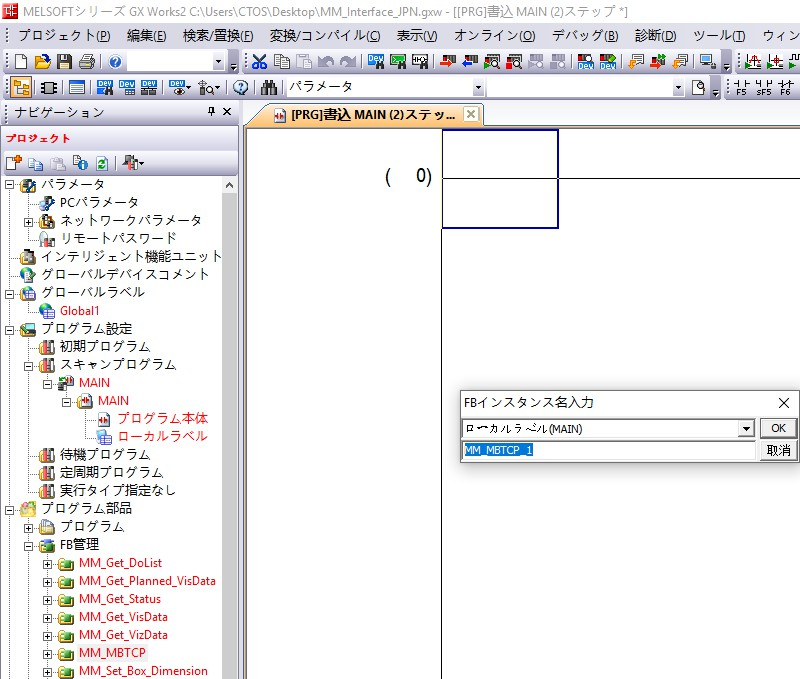Select リモートパスワード in tree
Screen dimensions: 800x679
pyautogui.click(x=118, y=238)
